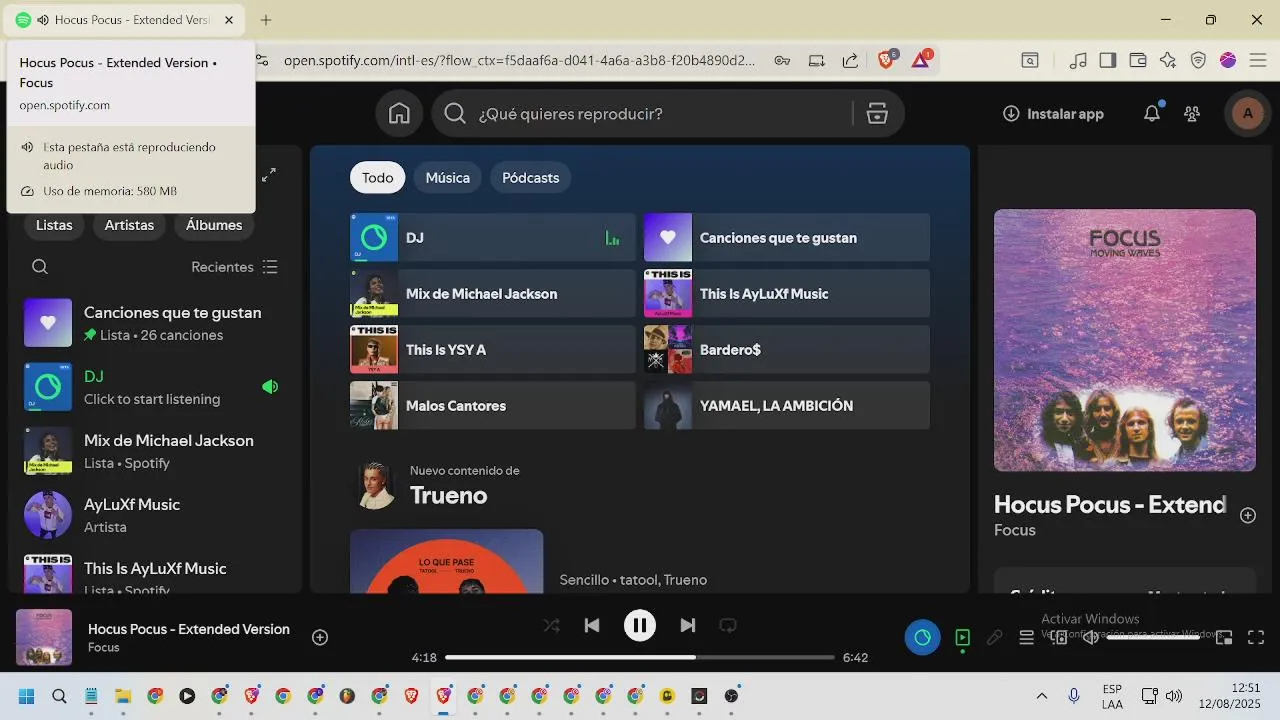Show hidden system tray icons chevron
This screenshot has height=720, width=1280.
1041,696
